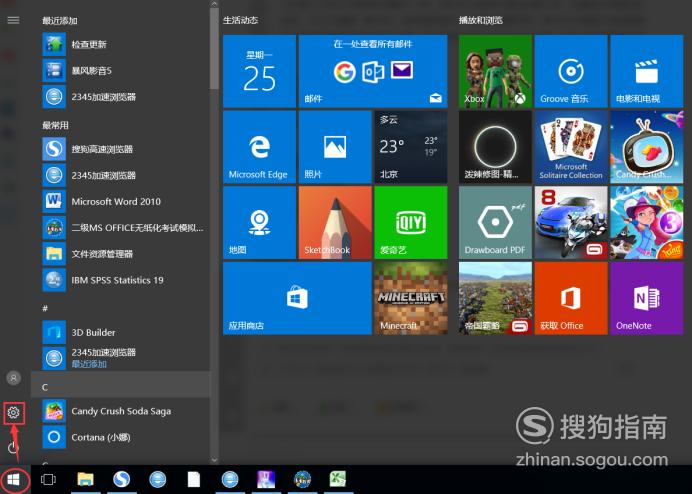This screenshot has width=692, height=494.
Task: Click the app list scrollbar thumb
Action: click(x=214, y=49)
